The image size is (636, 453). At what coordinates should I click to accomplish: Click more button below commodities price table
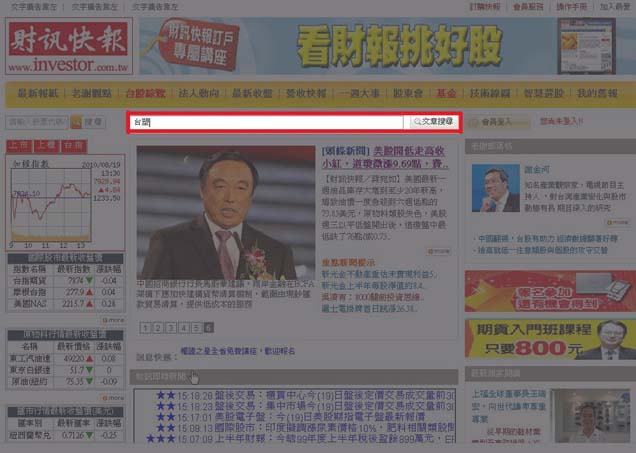pos(113,398)
